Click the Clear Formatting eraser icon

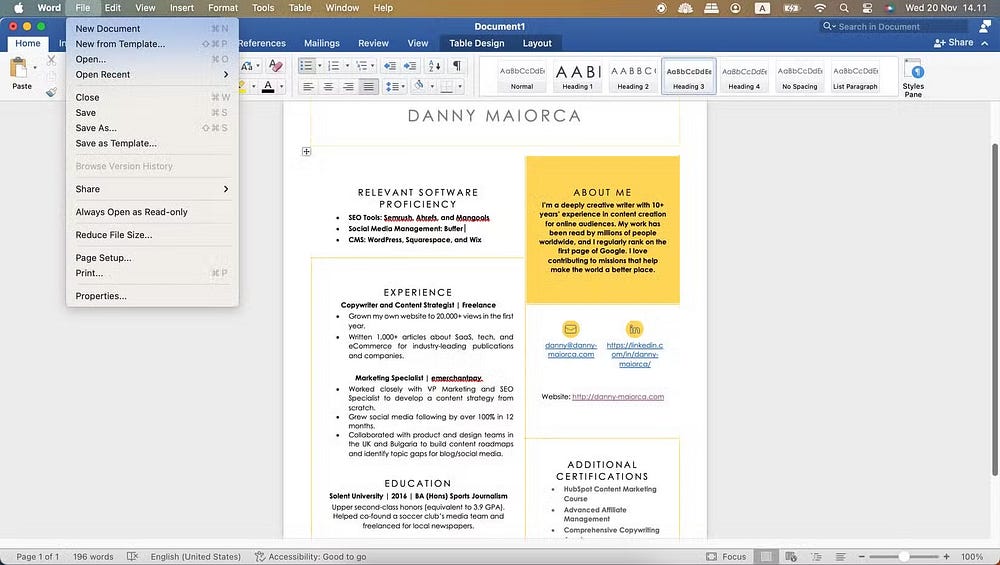pos(275,66)
